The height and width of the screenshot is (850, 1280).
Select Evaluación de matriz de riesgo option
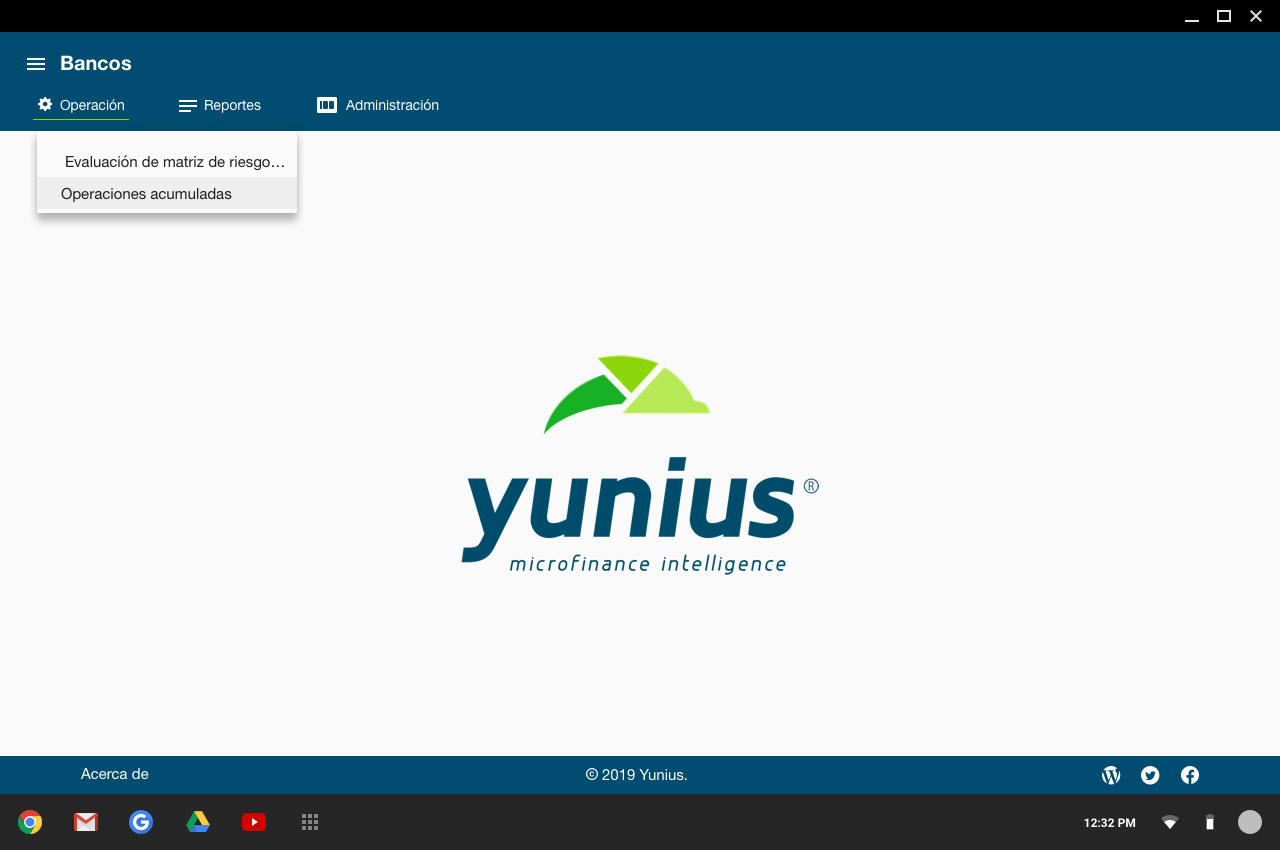click(174, 162)
